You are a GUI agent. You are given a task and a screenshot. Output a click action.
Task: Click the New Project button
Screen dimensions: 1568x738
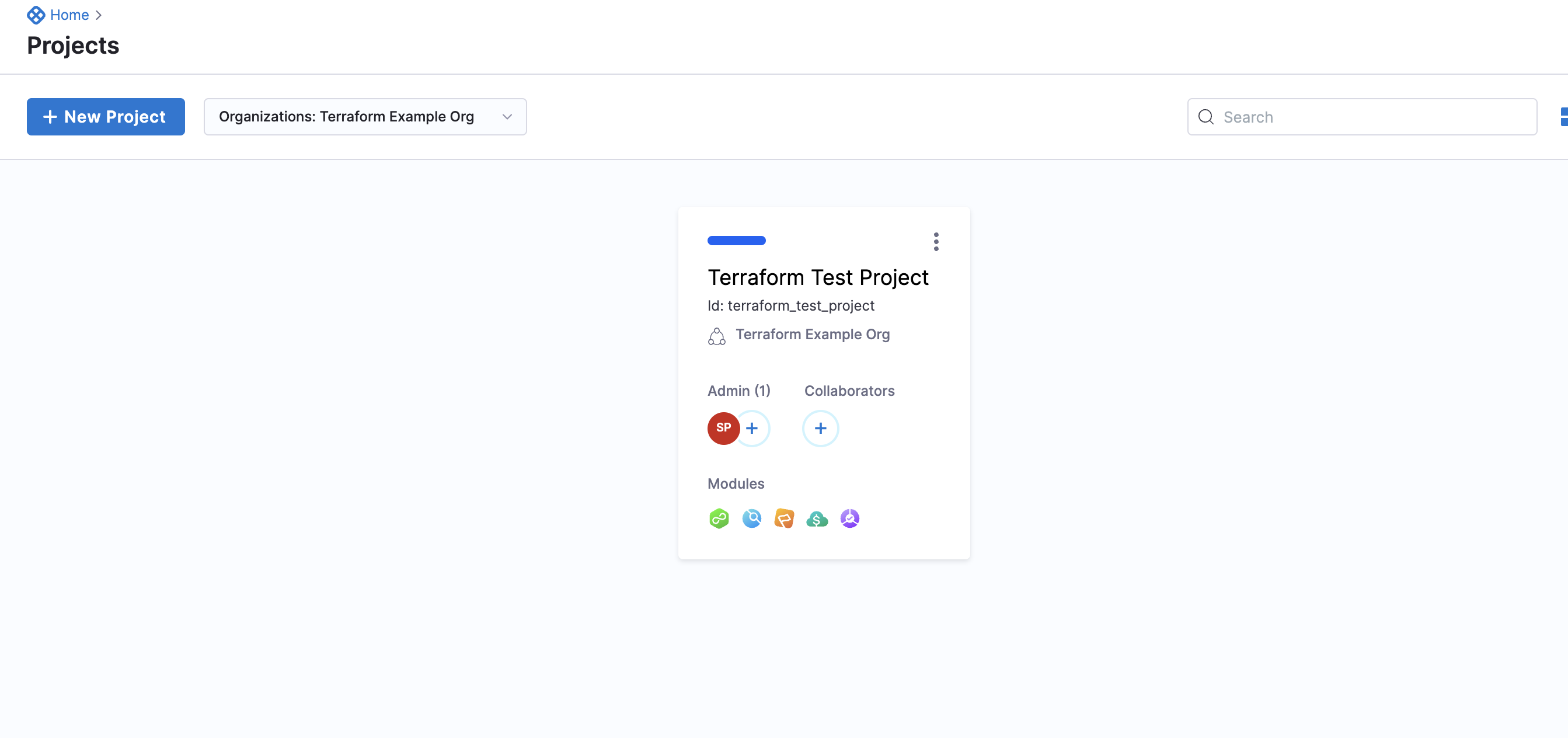106,117
